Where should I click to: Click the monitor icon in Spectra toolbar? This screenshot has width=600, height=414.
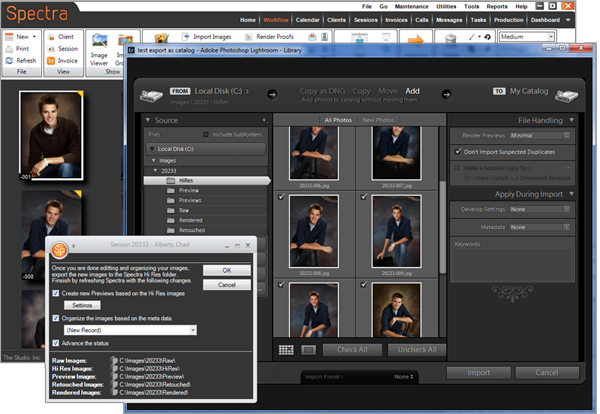point(386,37)
